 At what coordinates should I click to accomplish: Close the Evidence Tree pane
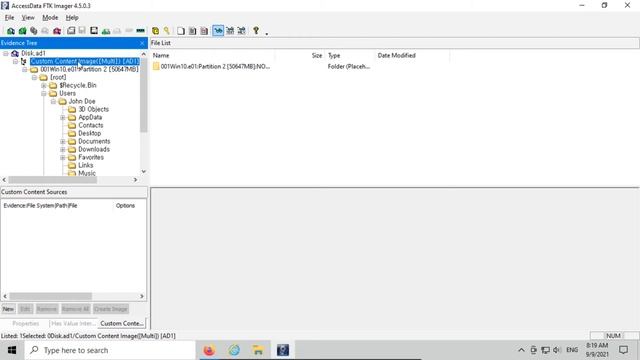click(142, 43)
